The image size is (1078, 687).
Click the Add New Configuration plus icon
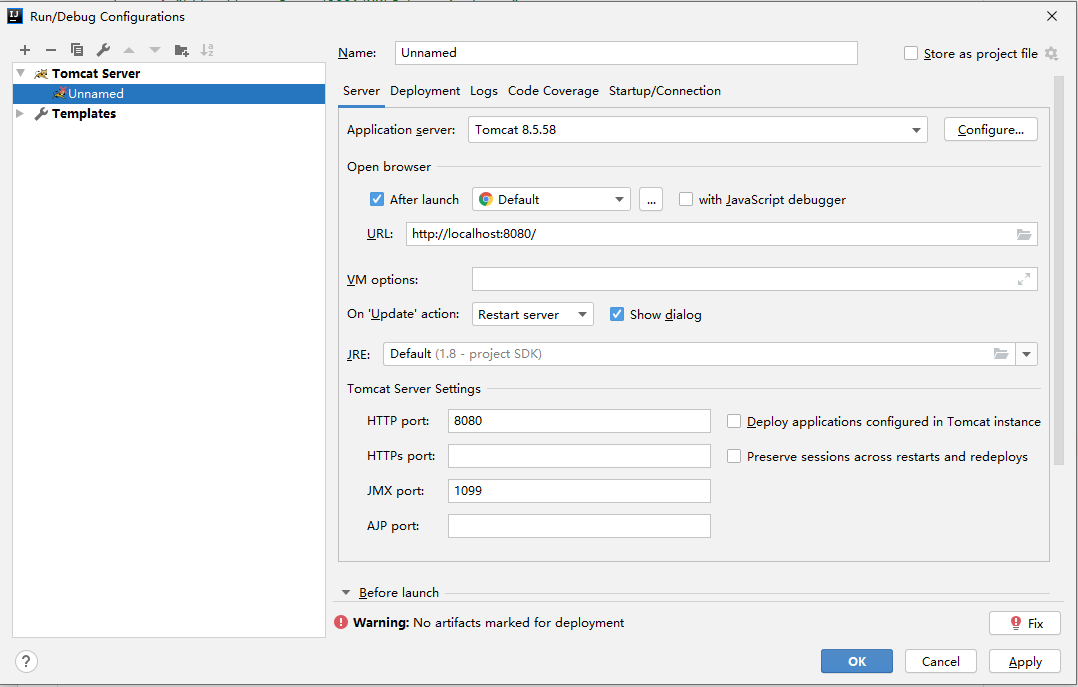click(x=25, y=50)
